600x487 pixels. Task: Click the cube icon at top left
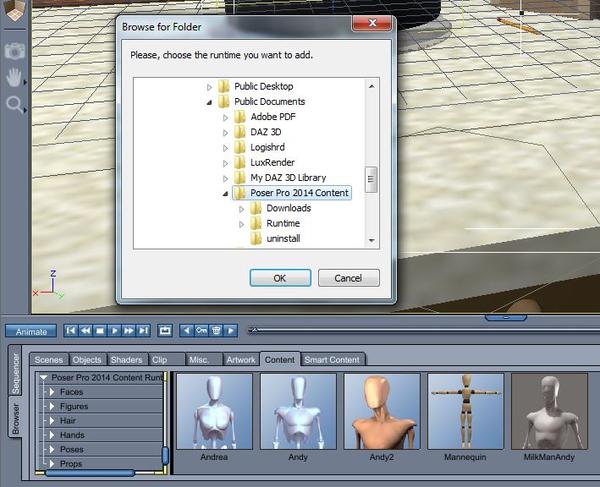(14, 10)
